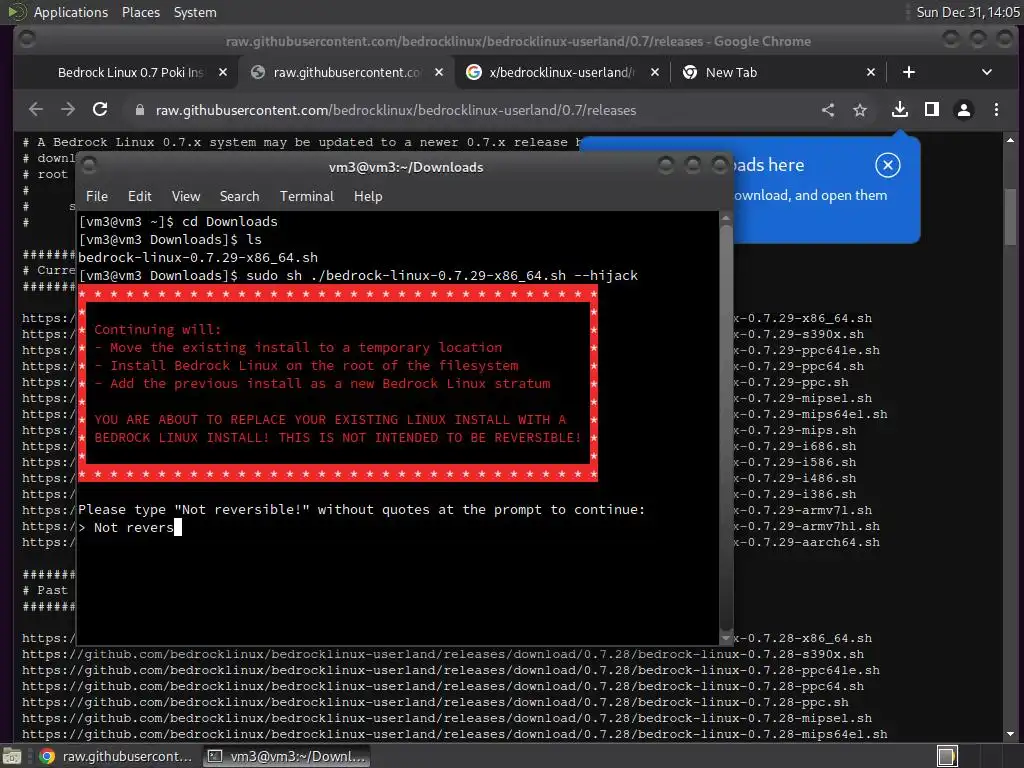Switch to x/bedrocklinux-userland Google tab

tap(562, 72)
